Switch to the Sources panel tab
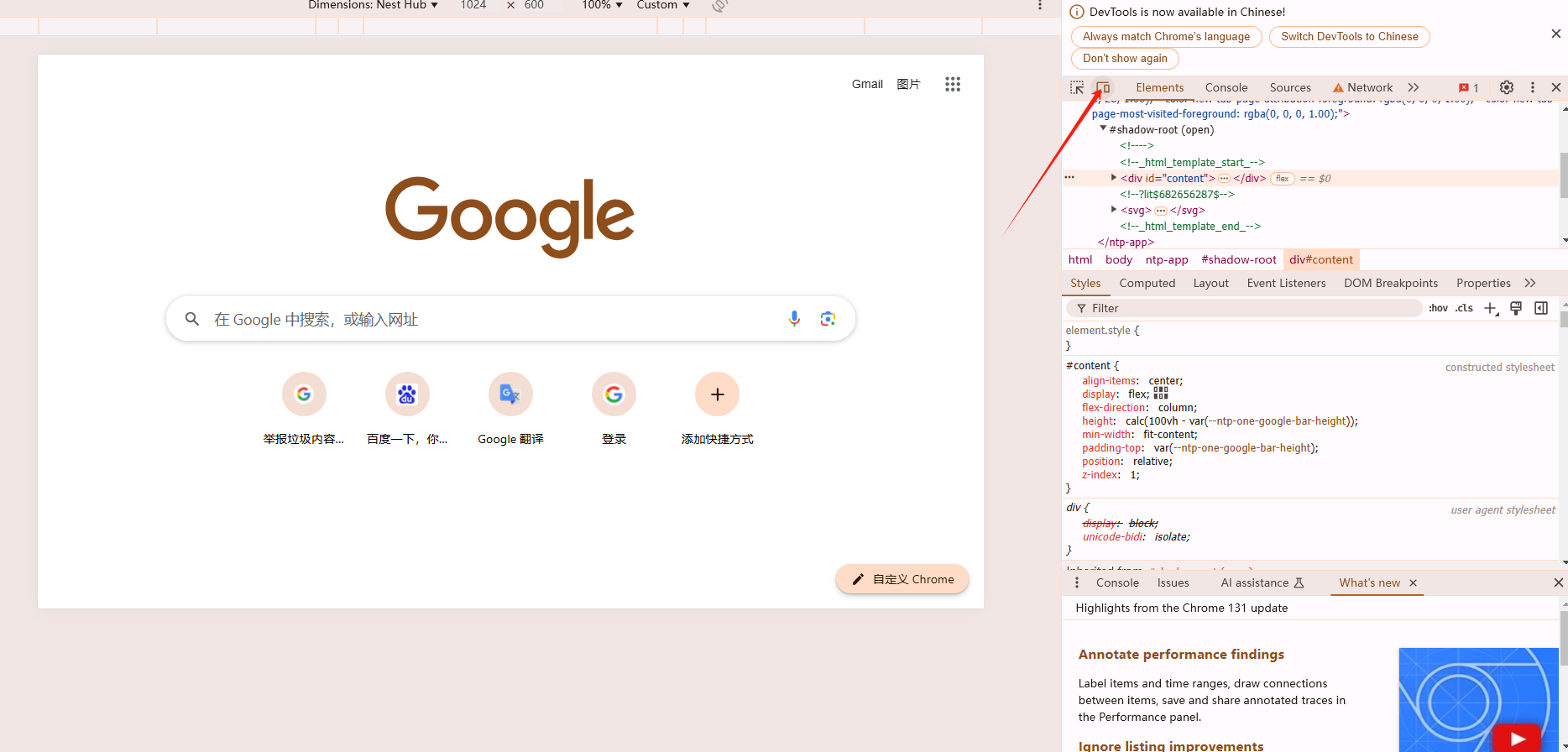Screen dimensions: 1568x752 click(1290, 87)
